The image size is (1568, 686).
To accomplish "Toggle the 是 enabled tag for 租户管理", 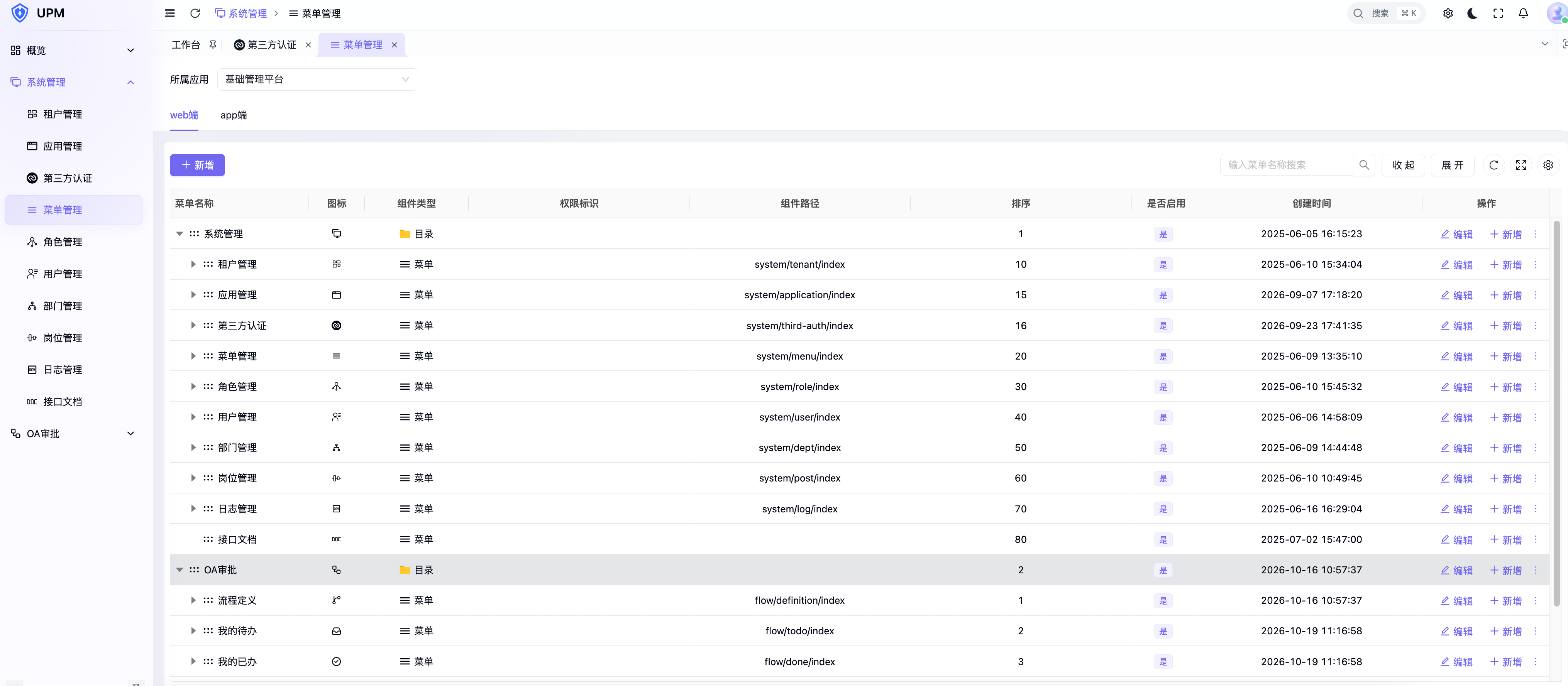I will [1163, 265].
